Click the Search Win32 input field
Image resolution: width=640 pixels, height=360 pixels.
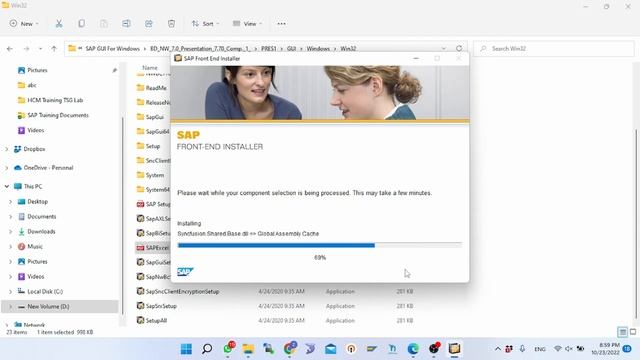point(554,49)
